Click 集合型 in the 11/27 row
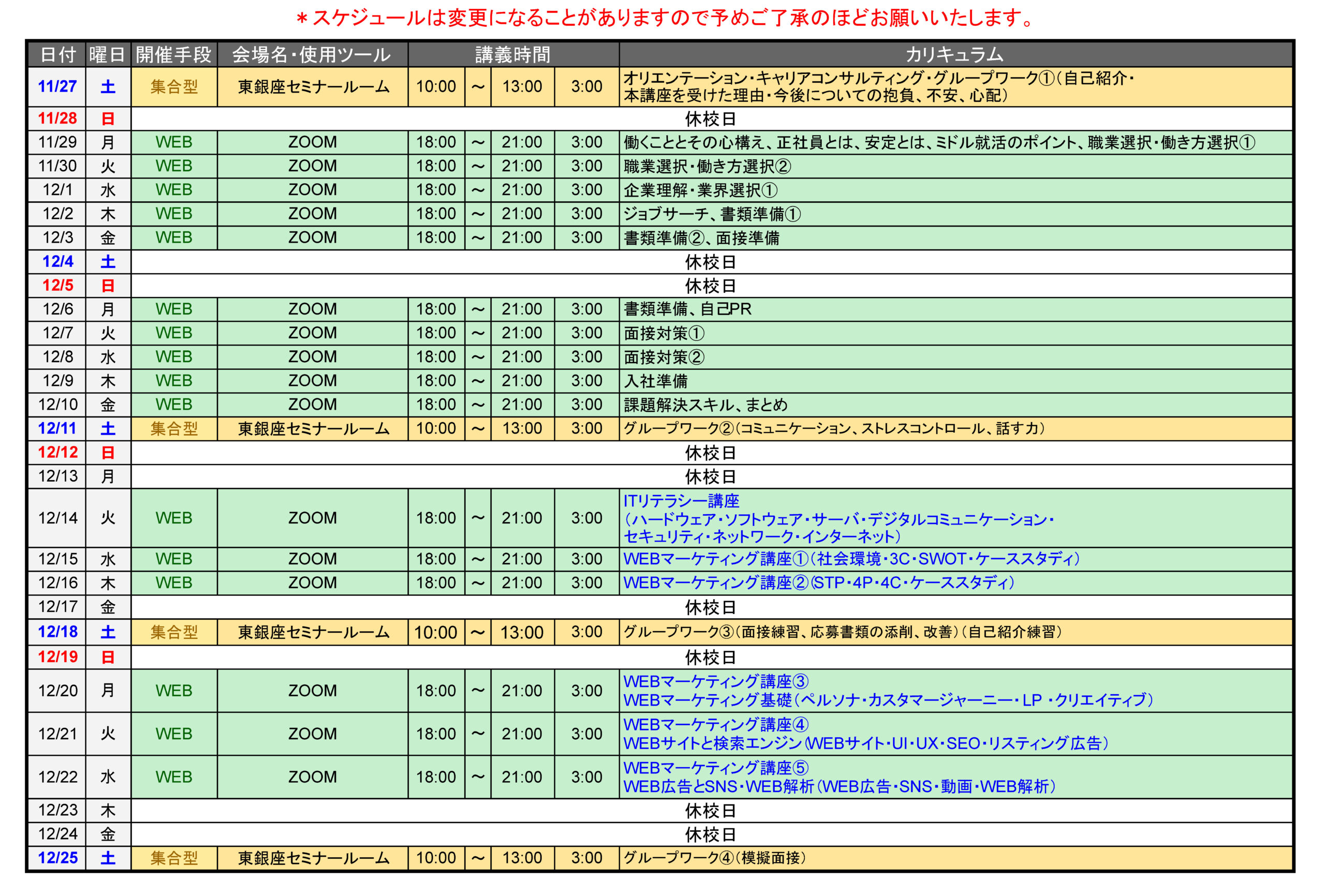This screenshot has width=1325, height=896. 174,86
